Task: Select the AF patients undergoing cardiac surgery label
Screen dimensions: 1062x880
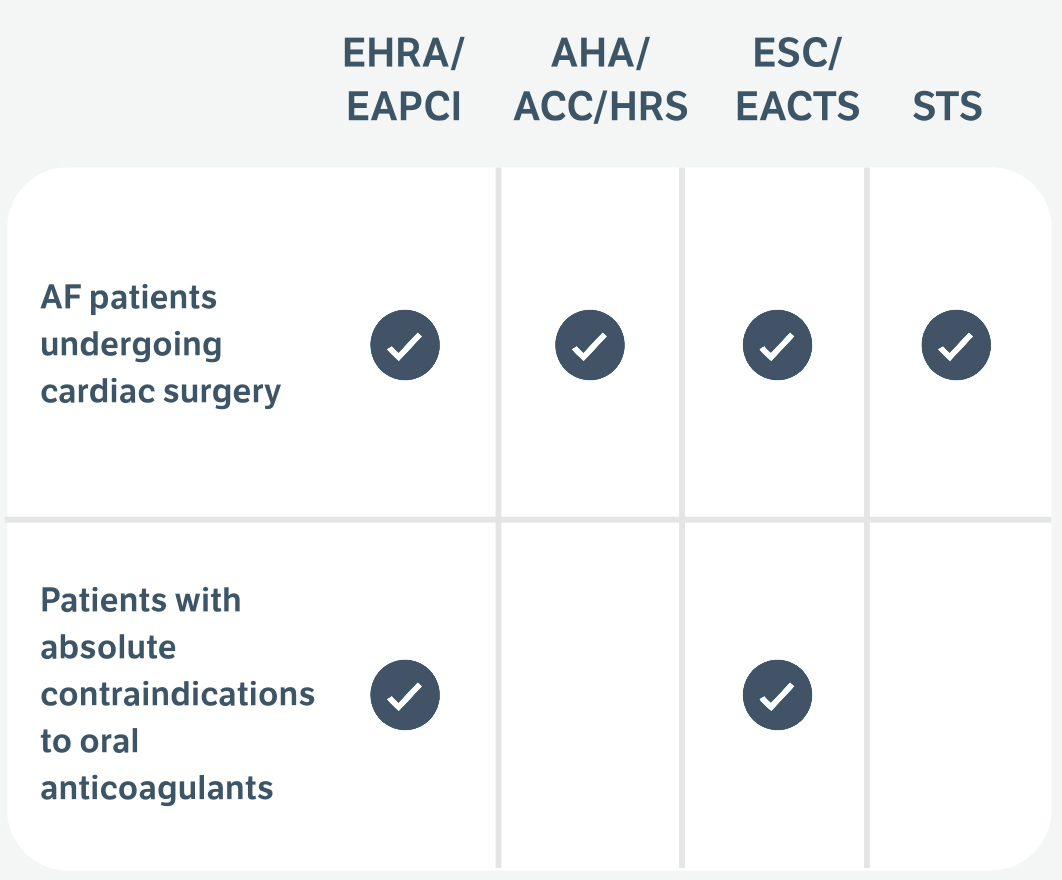Action: tap(161, 345)
